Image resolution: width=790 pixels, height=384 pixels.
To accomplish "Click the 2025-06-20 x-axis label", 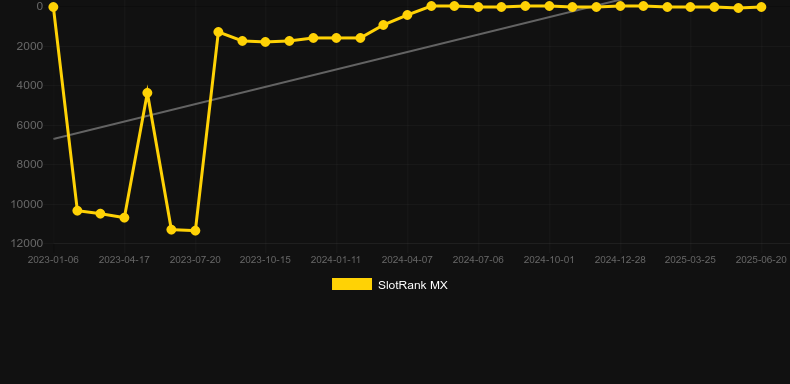I will pyautogui.click(x=761, y=260).
